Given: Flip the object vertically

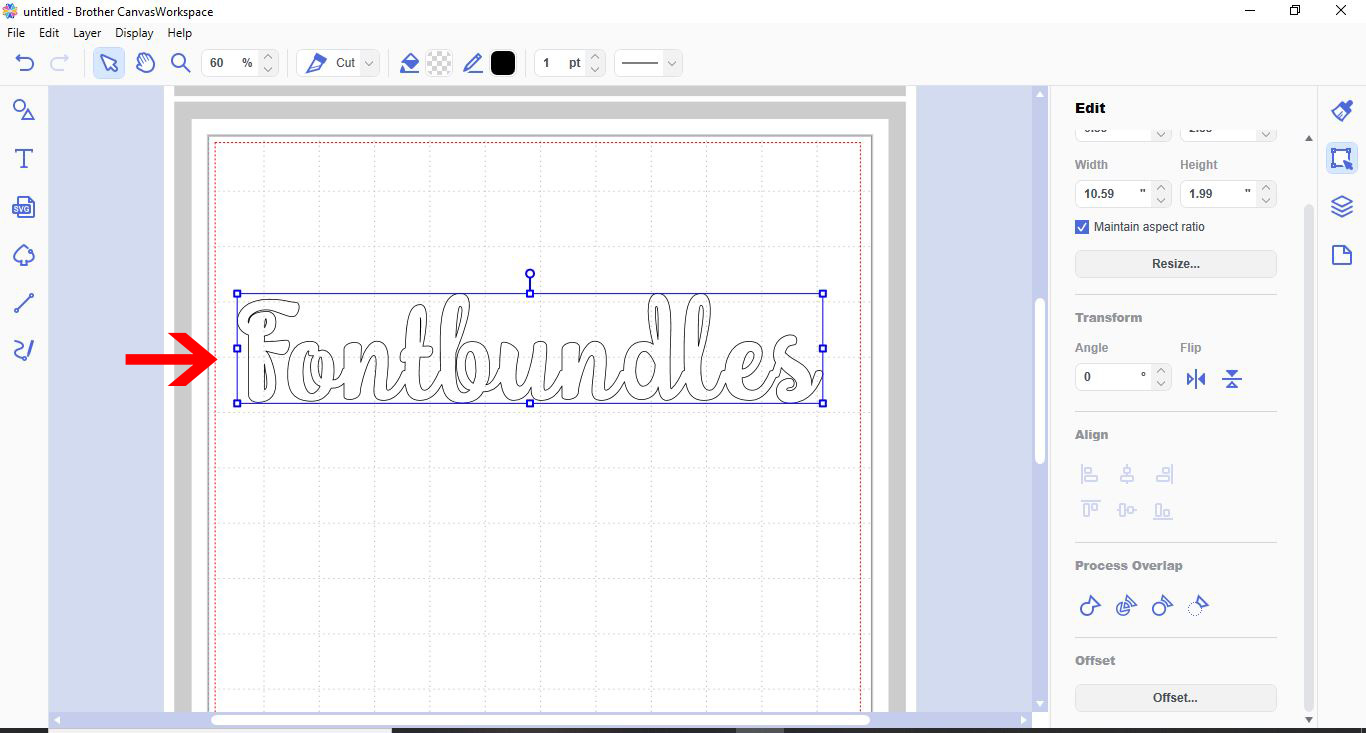Looking at the screenshot, I should pos(1232,379).
